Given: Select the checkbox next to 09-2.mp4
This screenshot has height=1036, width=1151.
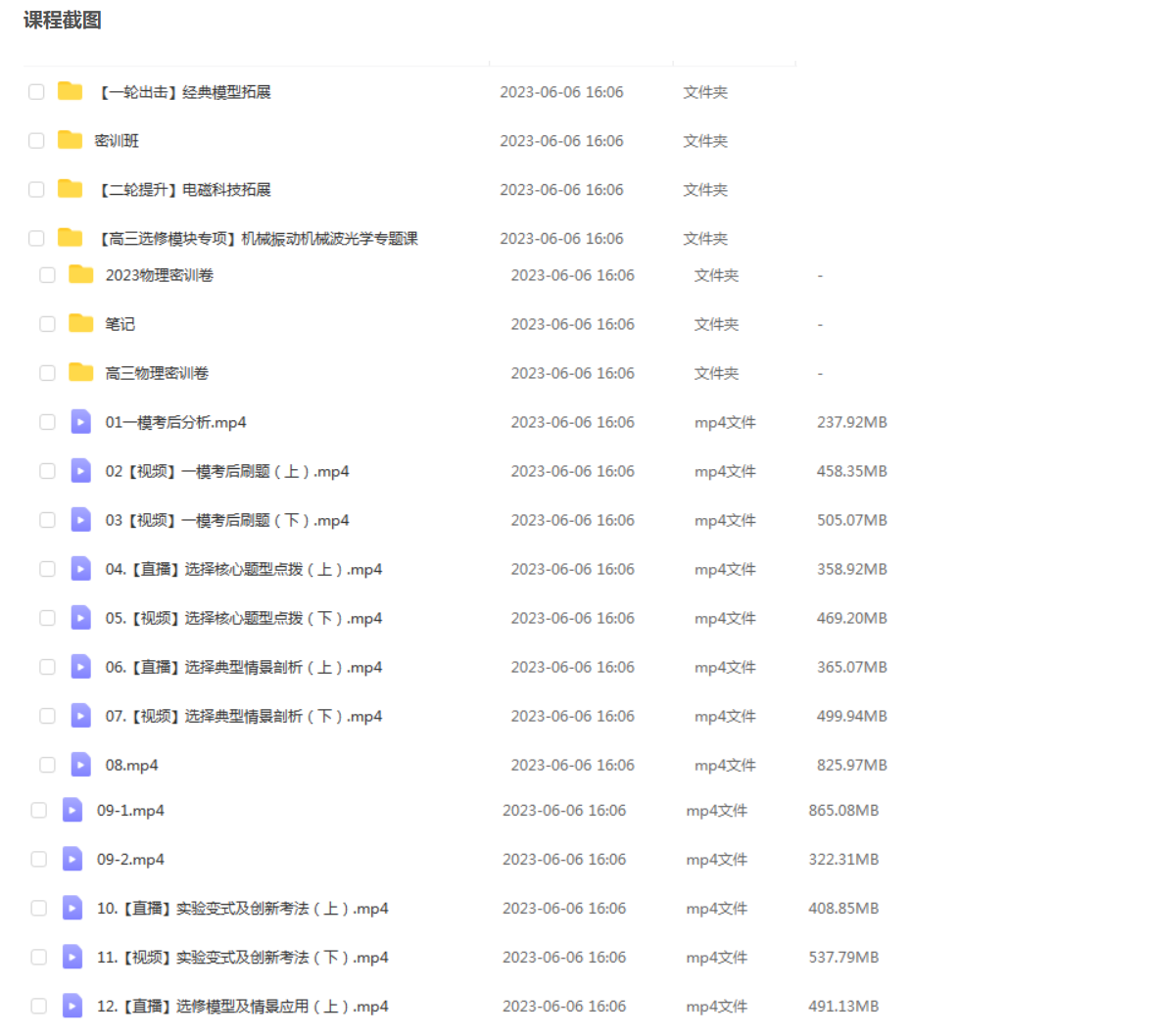Looking at the screenshot, I should pyautogui.click(x=39, y=859).
